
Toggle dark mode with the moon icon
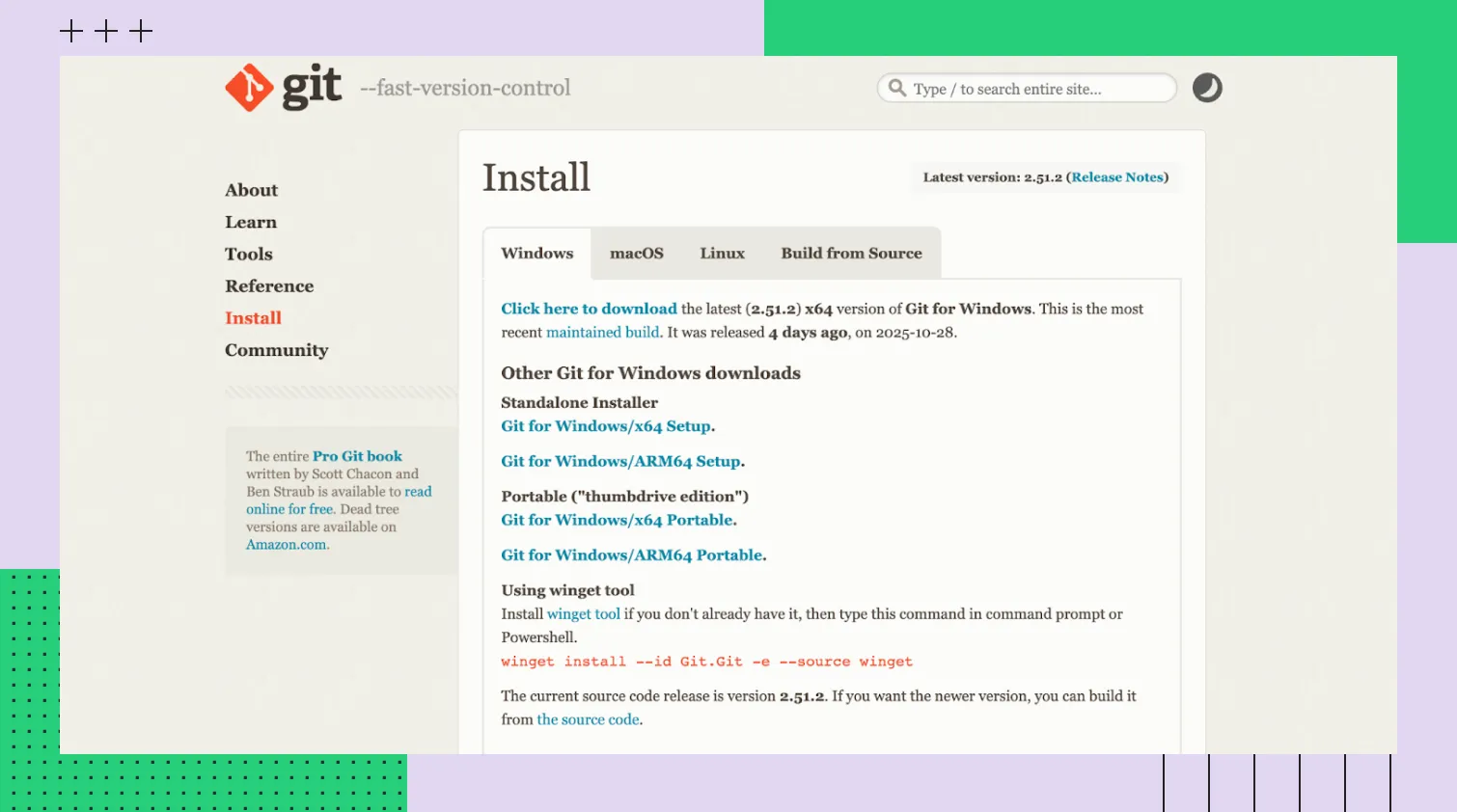click(1207, 88)
